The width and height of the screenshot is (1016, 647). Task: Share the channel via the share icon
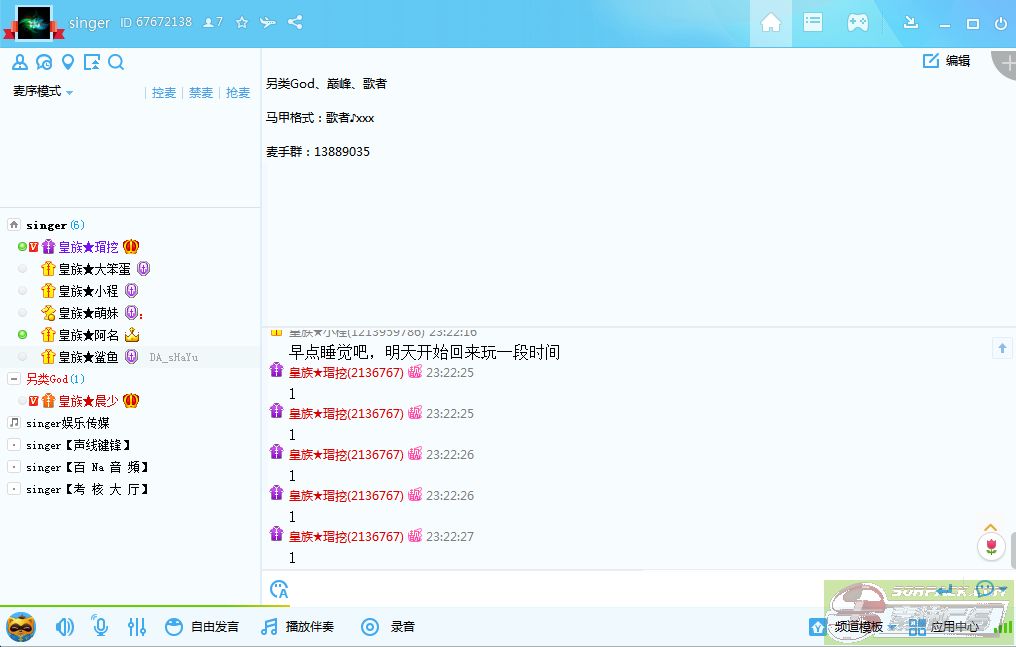coord(295,23)
